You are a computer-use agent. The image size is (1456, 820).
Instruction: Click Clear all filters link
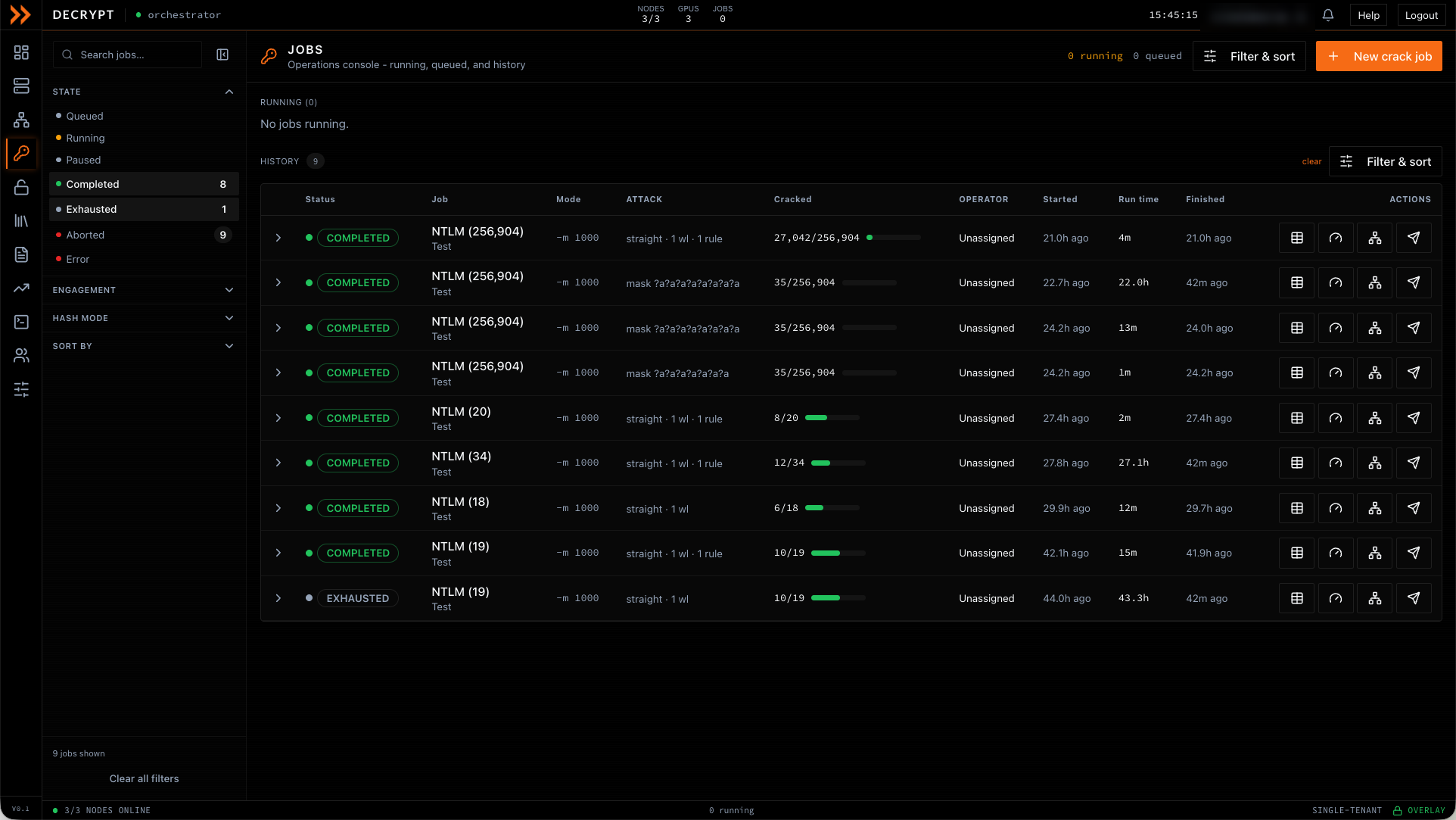click(x=144, y=778)
